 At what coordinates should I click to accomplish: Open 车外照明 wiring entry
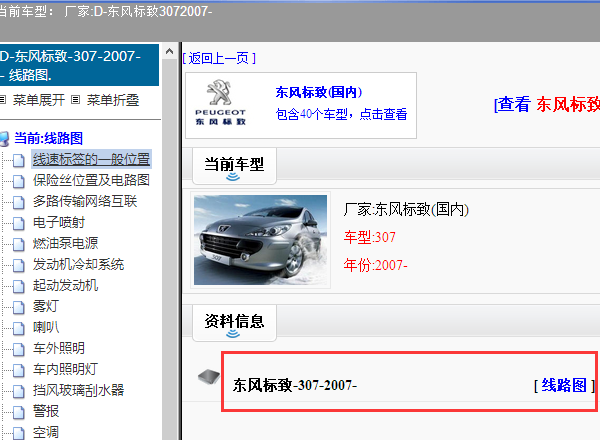pyautogui.click(x=59, y=349)
